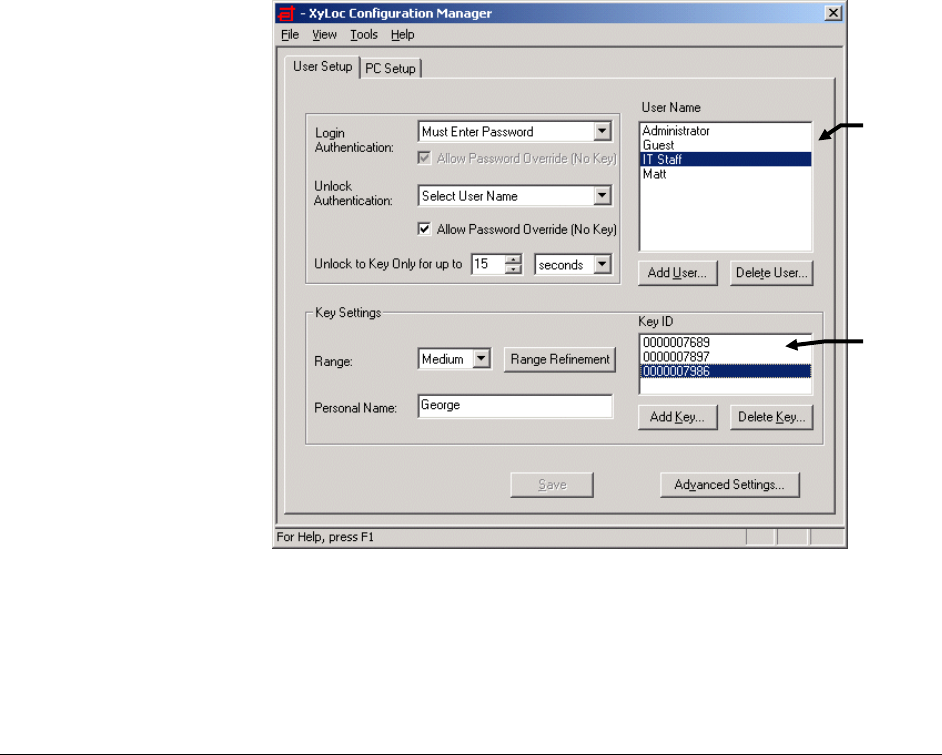The width and height of the screenshot is (942, 755).
Task: Click the disabled Save button
Action: pyautogui.click(x=552, y=485)
